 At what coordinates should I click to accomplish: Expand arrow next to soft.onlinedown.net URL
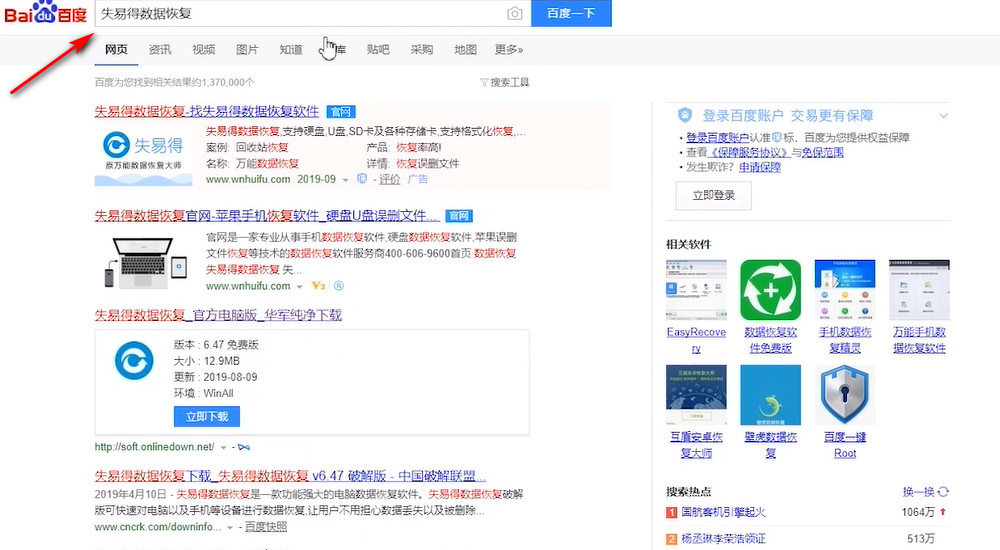click(223, 447)
